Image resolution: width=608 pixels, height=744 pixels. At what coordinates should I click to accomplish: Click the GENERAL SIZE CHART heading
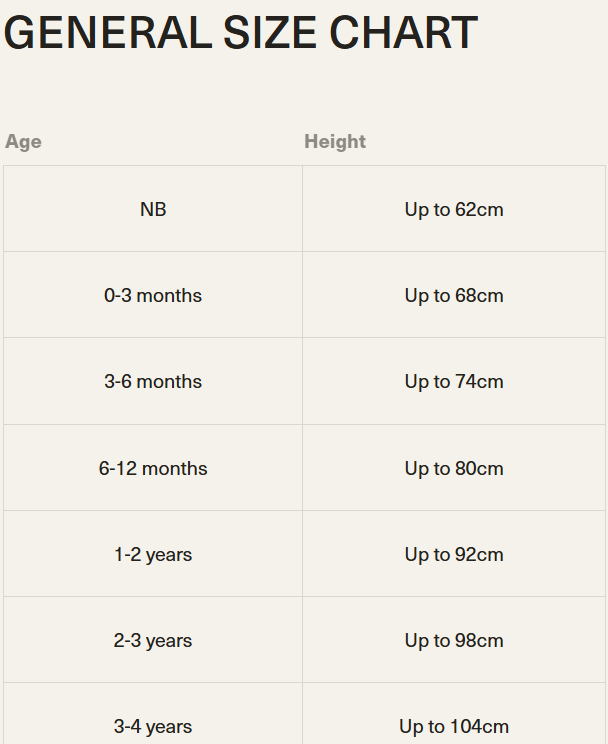240,33
